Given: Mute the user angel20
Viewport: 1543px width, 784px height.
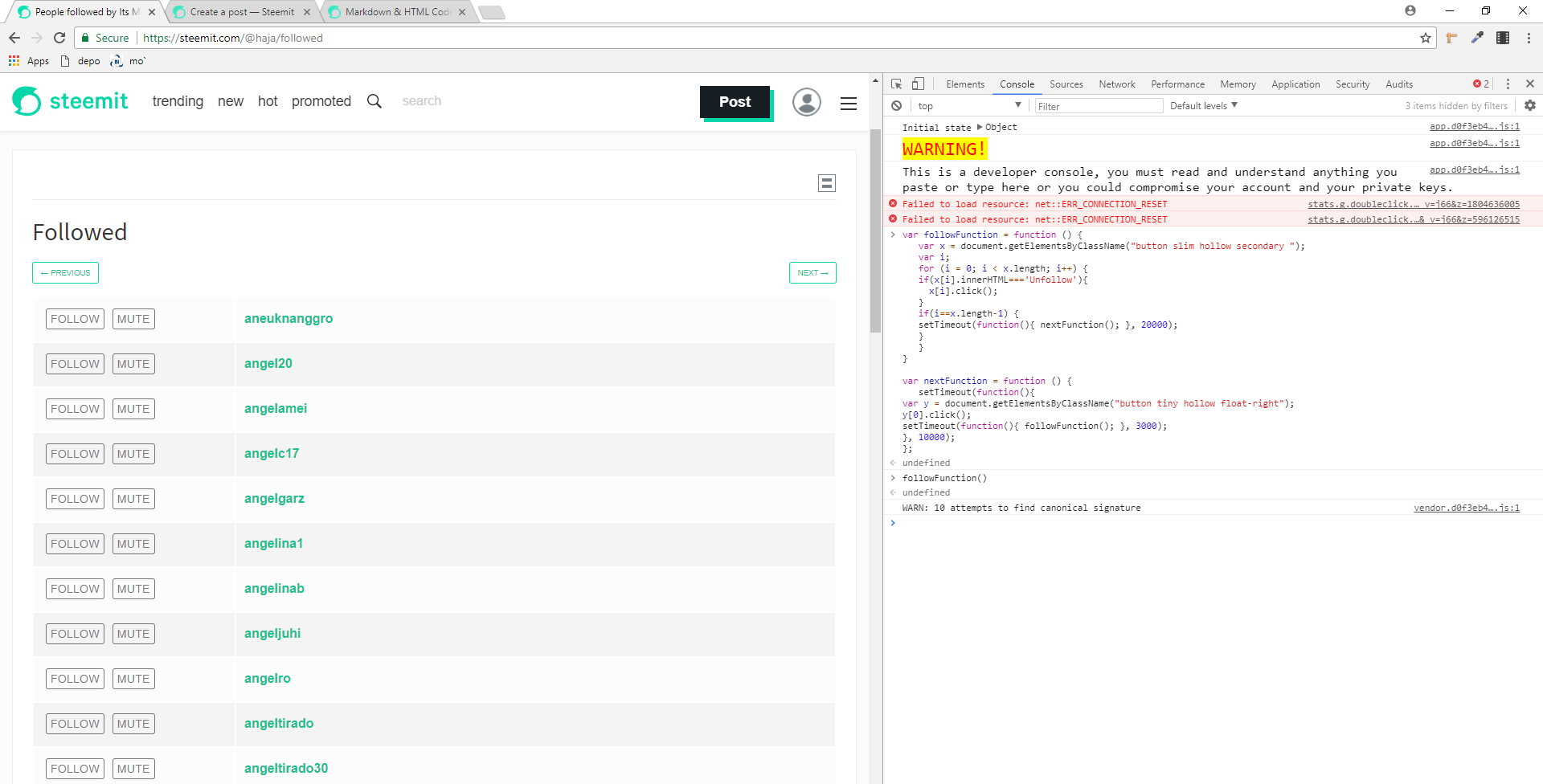Looking at the screenshot, I should pos(133,364).
